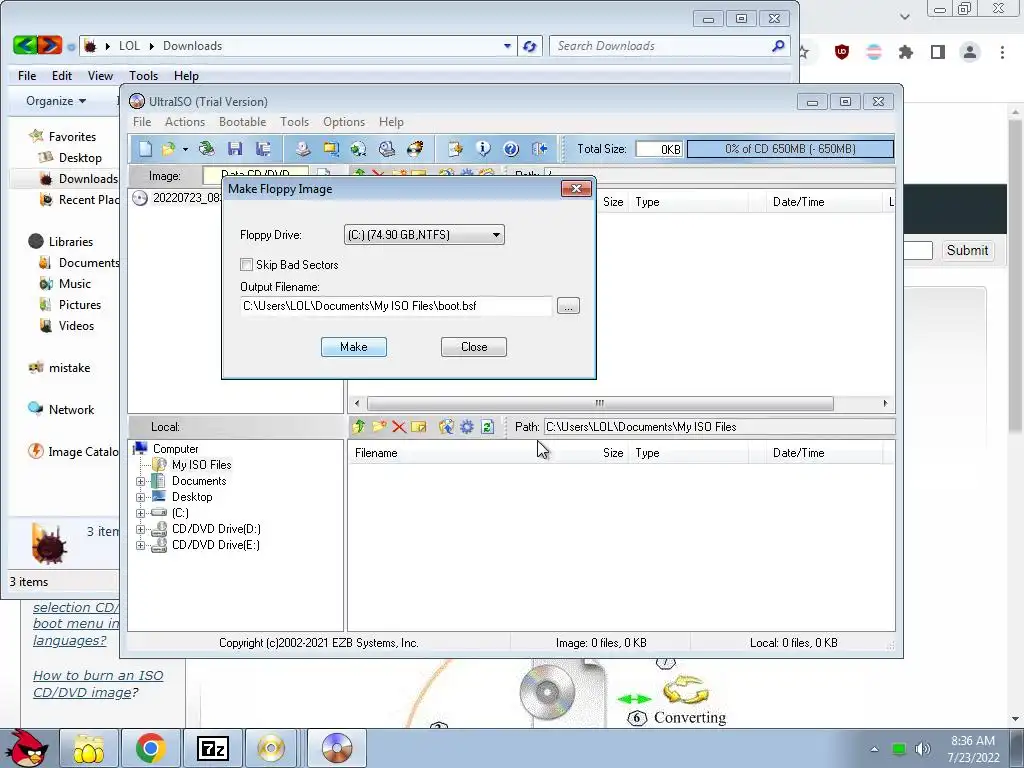Open the dropdown arrow next to the Open icon

pos(185,150)
